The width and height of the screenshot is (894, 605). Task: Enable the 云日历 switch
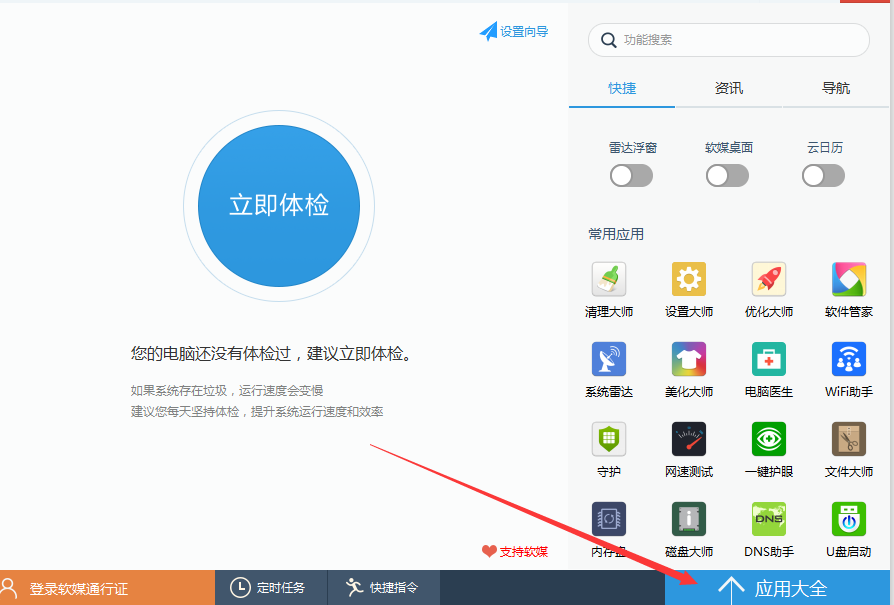point(823,176)
